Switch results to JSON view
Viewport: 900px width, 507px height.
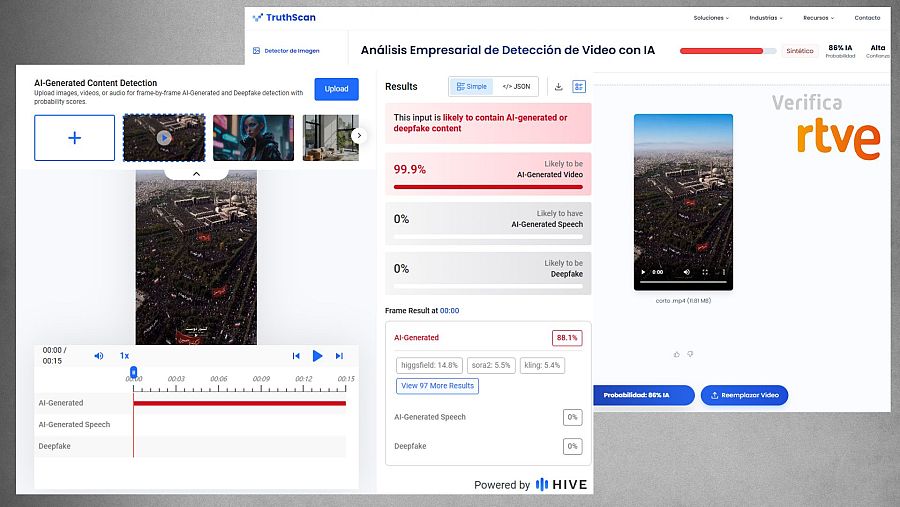(x=516, y=87)
